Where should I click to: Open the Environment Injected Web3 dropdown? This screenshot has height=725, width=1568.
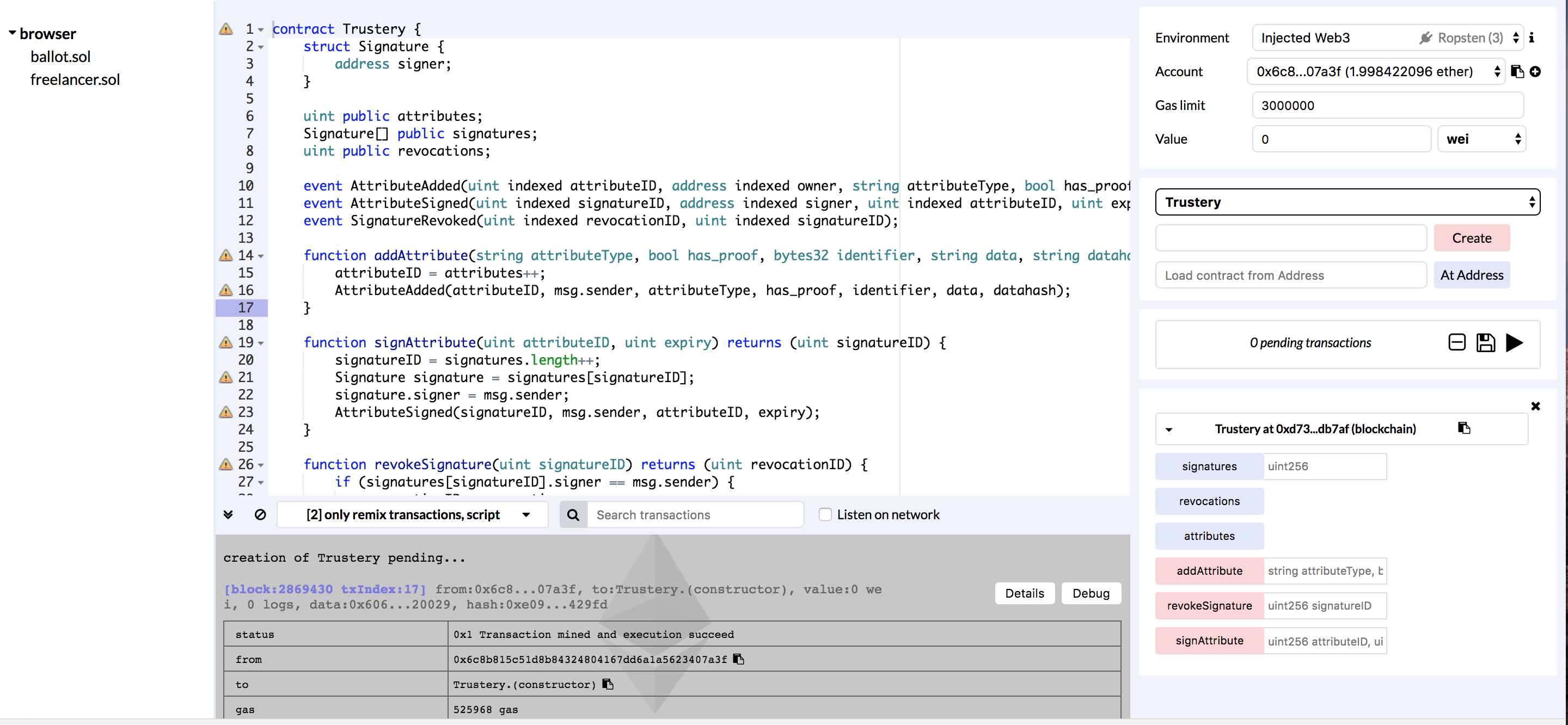(1388, 38)
